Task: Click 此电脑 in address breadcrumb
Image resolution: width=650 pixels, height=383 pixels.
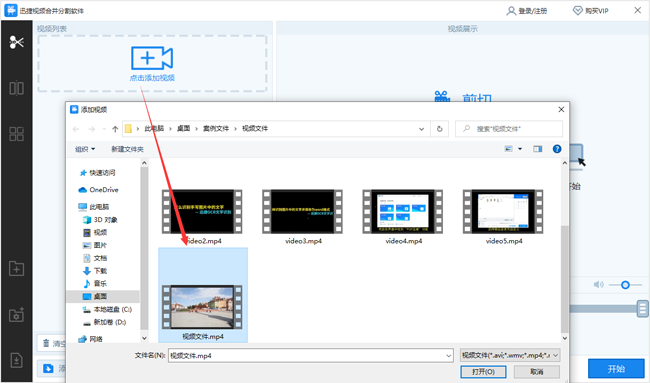Action: 154,129
